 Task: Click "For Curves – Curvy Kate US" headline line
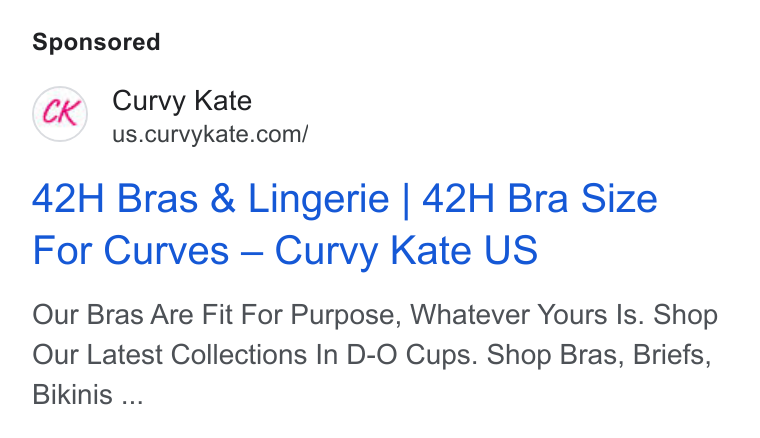285,250
